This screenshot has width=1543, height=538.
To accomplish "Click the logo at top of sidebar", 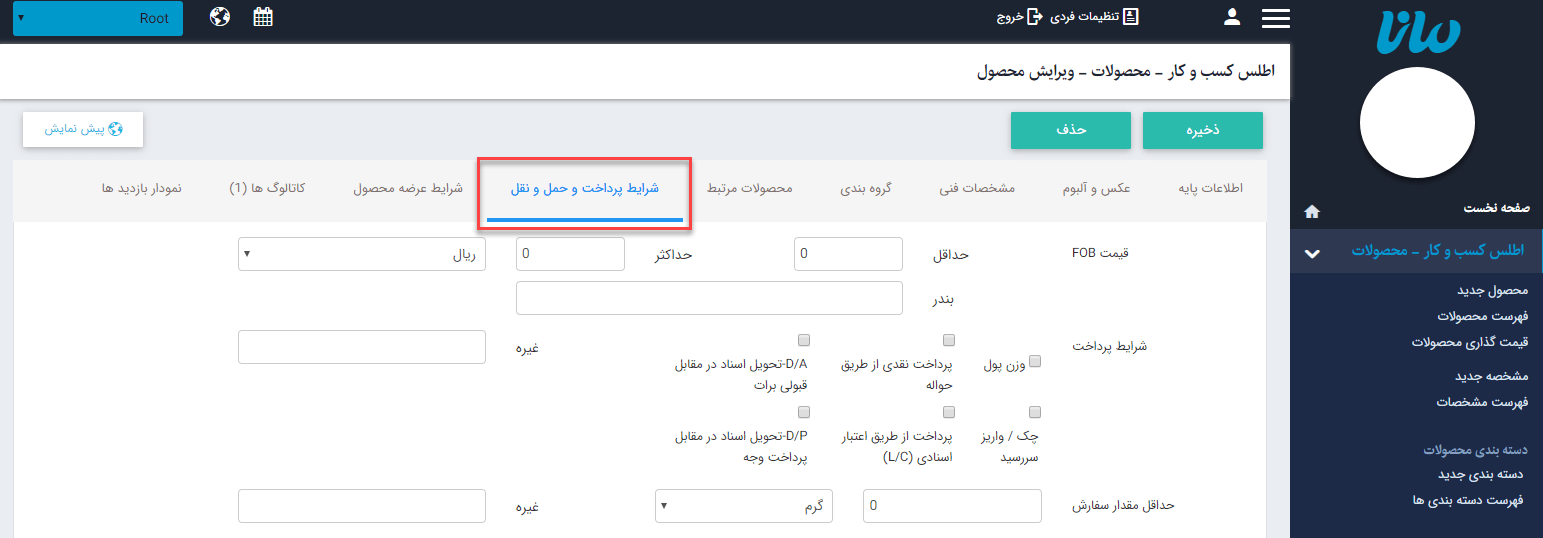I will click(x=1416, y=32).
